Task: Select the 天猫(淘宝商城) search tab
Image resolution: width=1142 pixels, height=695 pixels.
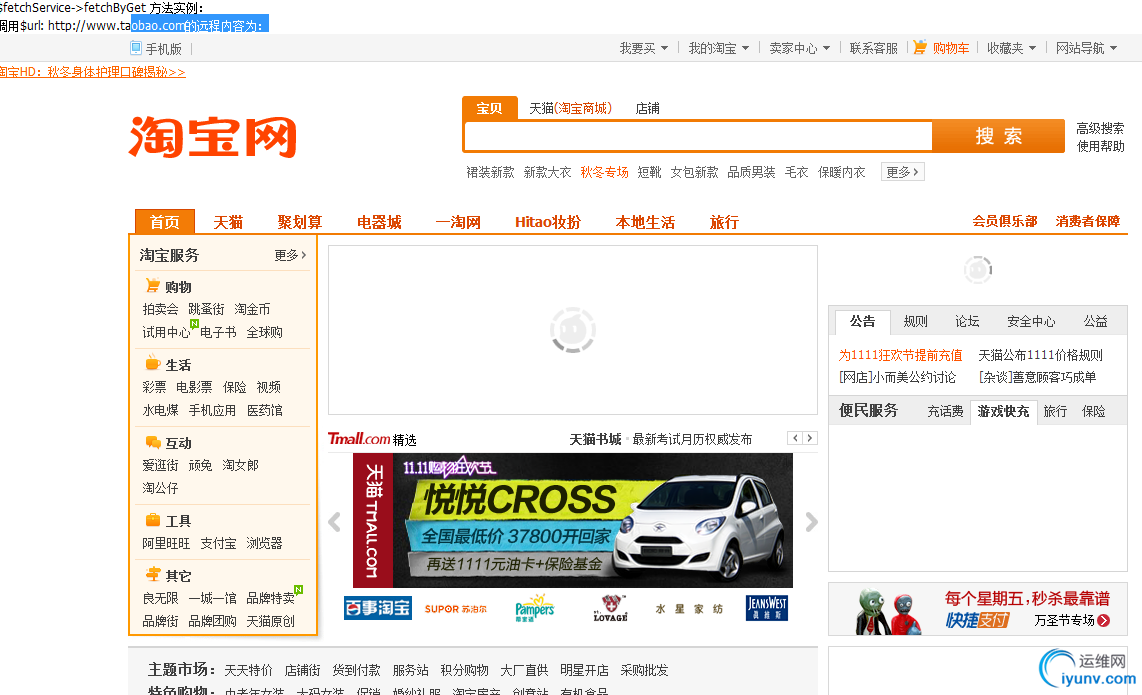Action: coord(570,109)
